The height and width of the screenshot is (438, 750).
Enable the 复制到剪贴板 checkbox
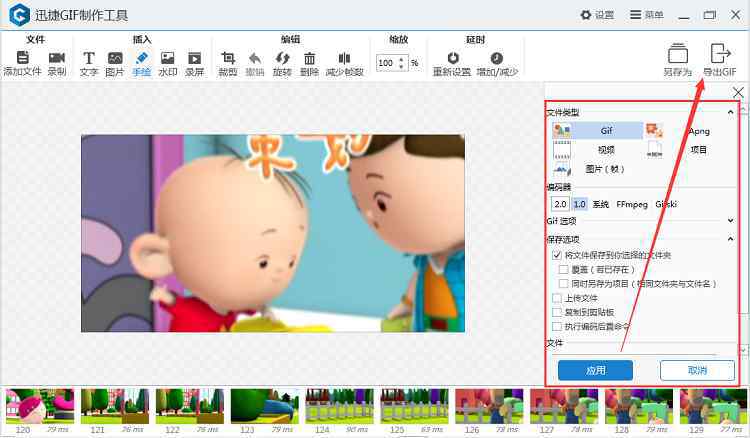click(x=557, y=312)
